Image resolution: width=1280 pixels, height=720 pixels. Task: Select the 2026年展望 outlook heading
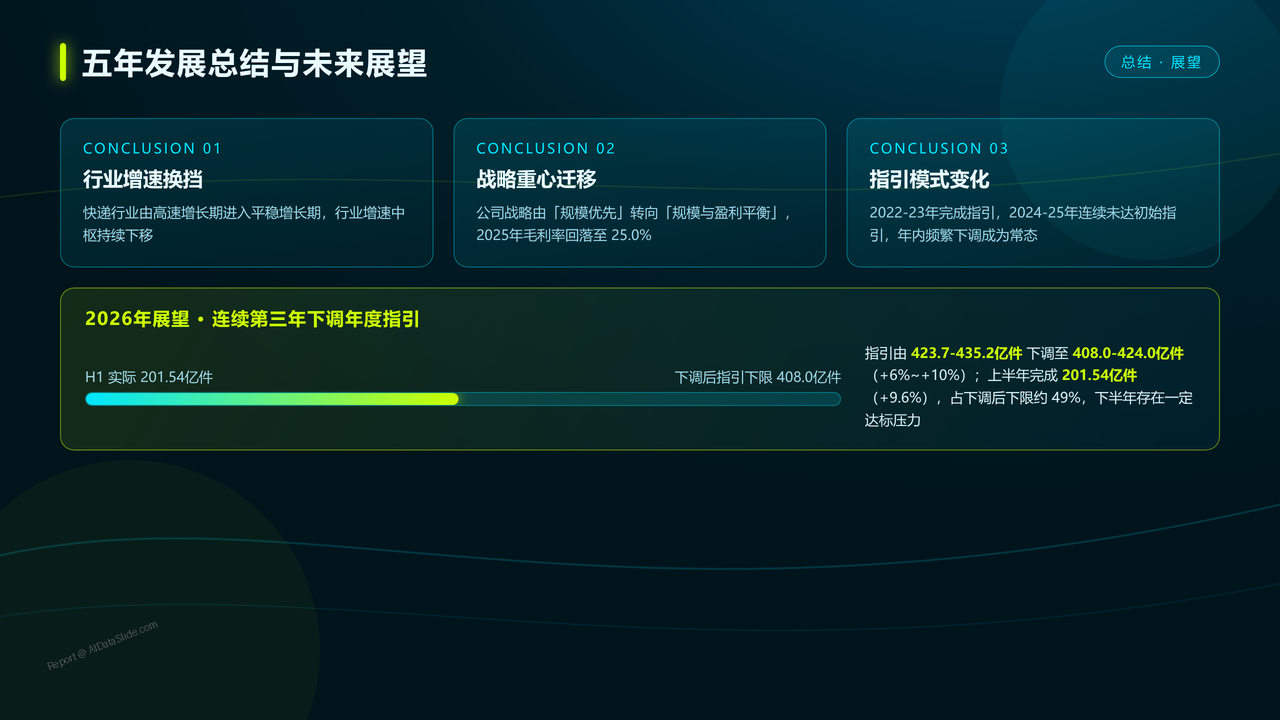coord(252,319)
